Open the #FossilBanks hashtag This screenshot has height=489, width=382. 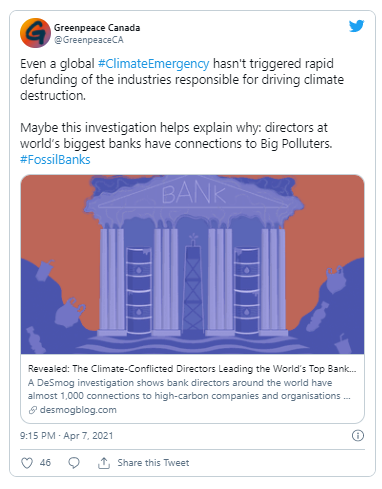click(x=55, y=160)
